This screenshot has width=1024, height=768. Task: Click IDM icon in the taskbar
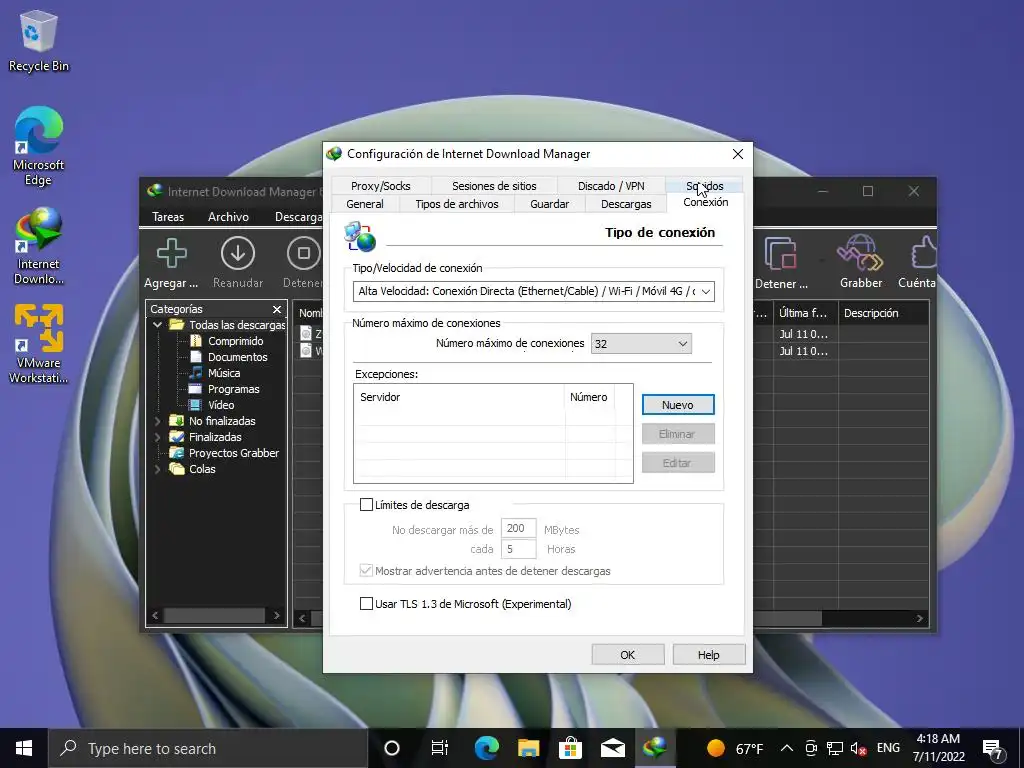pyautogui.click(x=654, y=748)
